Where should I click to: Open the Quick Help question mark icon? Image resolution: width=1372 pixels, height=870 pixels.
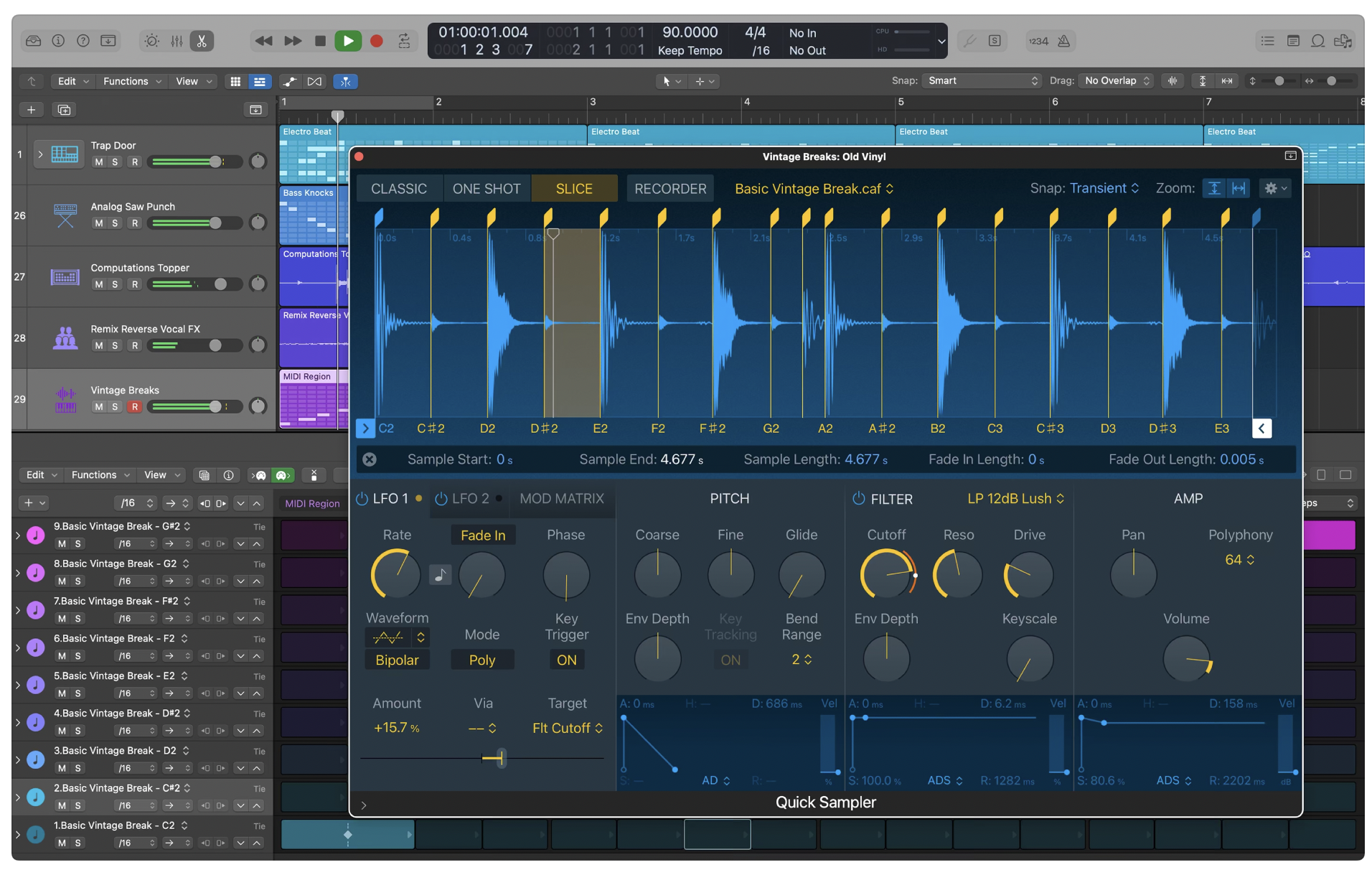pos(83,41)
